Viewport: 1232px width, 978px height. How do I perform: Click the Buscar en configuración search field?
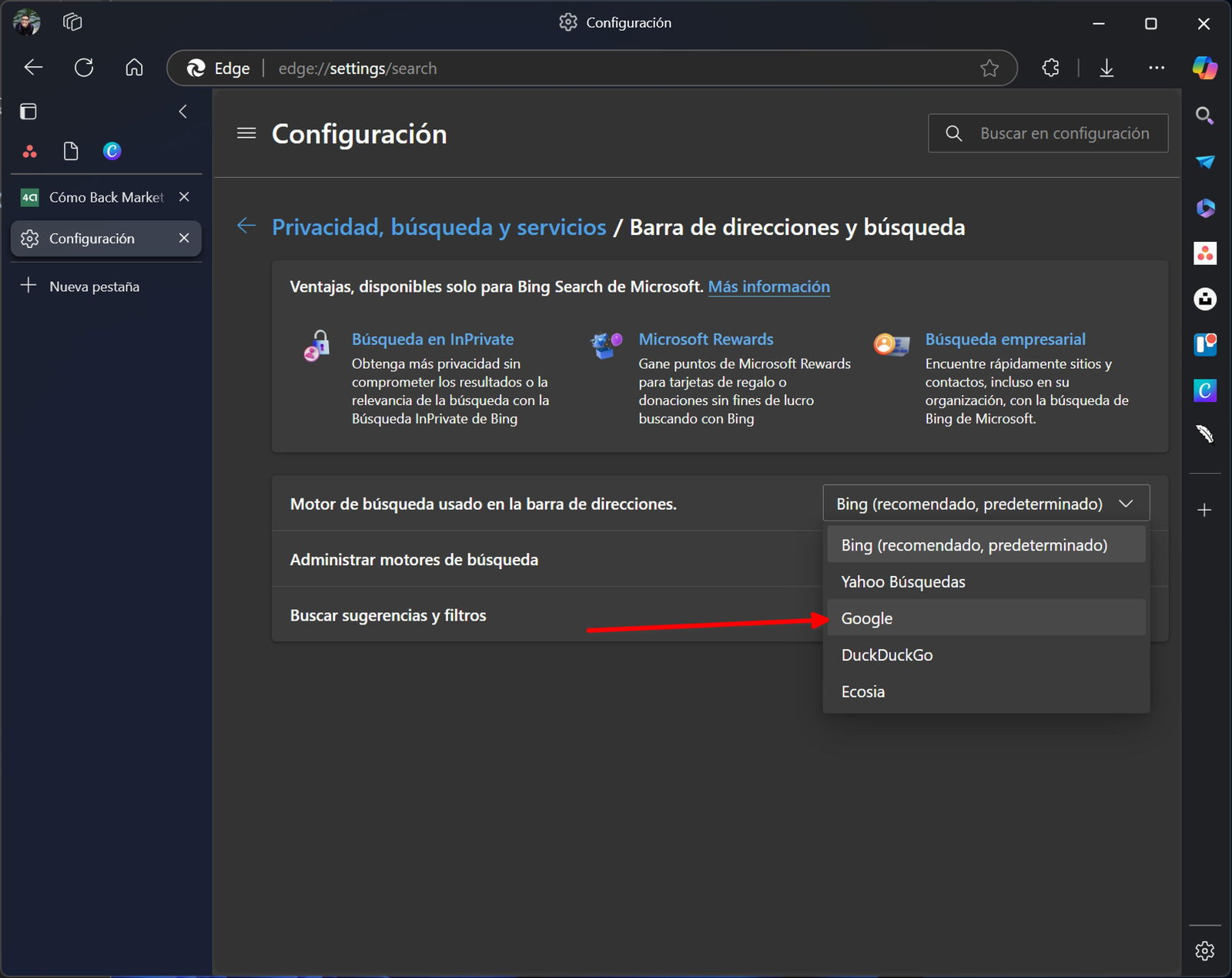tap(1048, 133)
